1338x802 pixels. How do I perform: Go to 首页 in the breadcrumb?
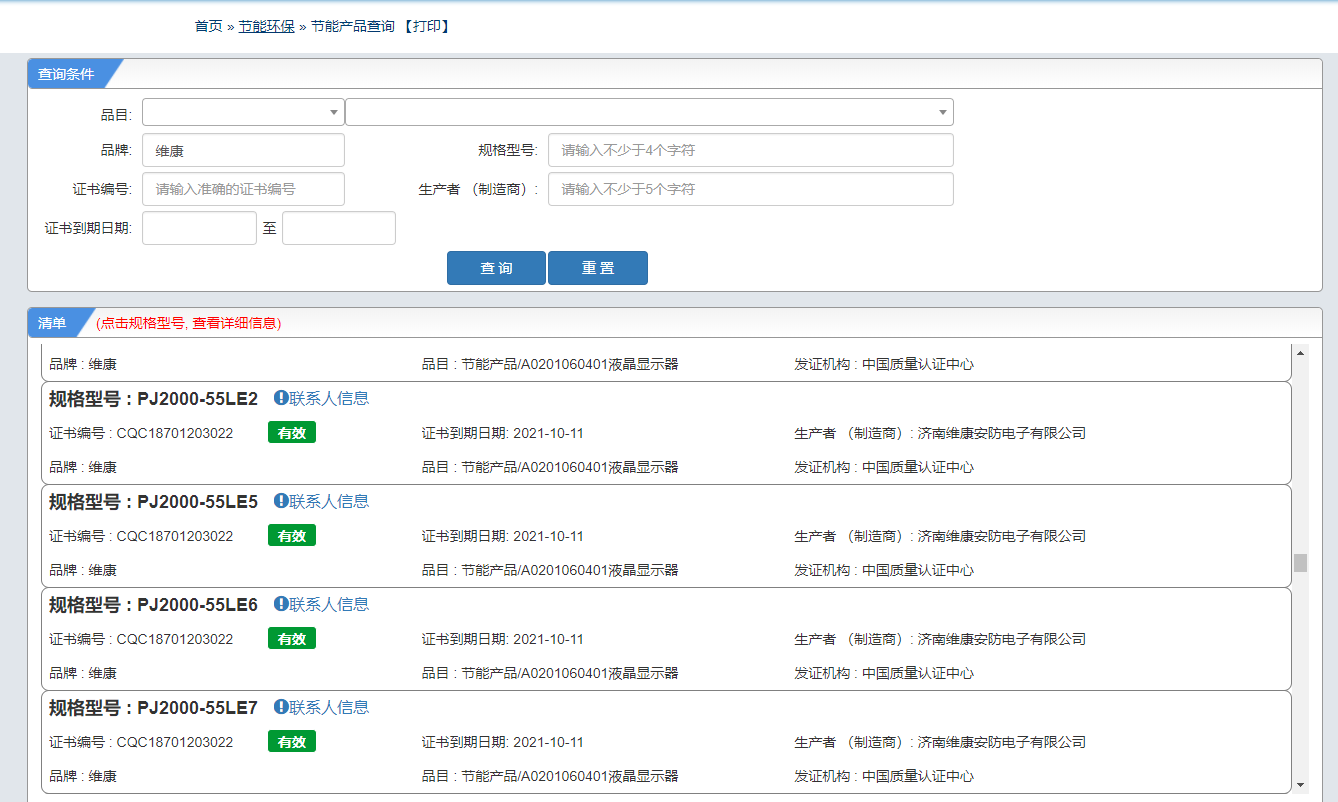[208, 26]
